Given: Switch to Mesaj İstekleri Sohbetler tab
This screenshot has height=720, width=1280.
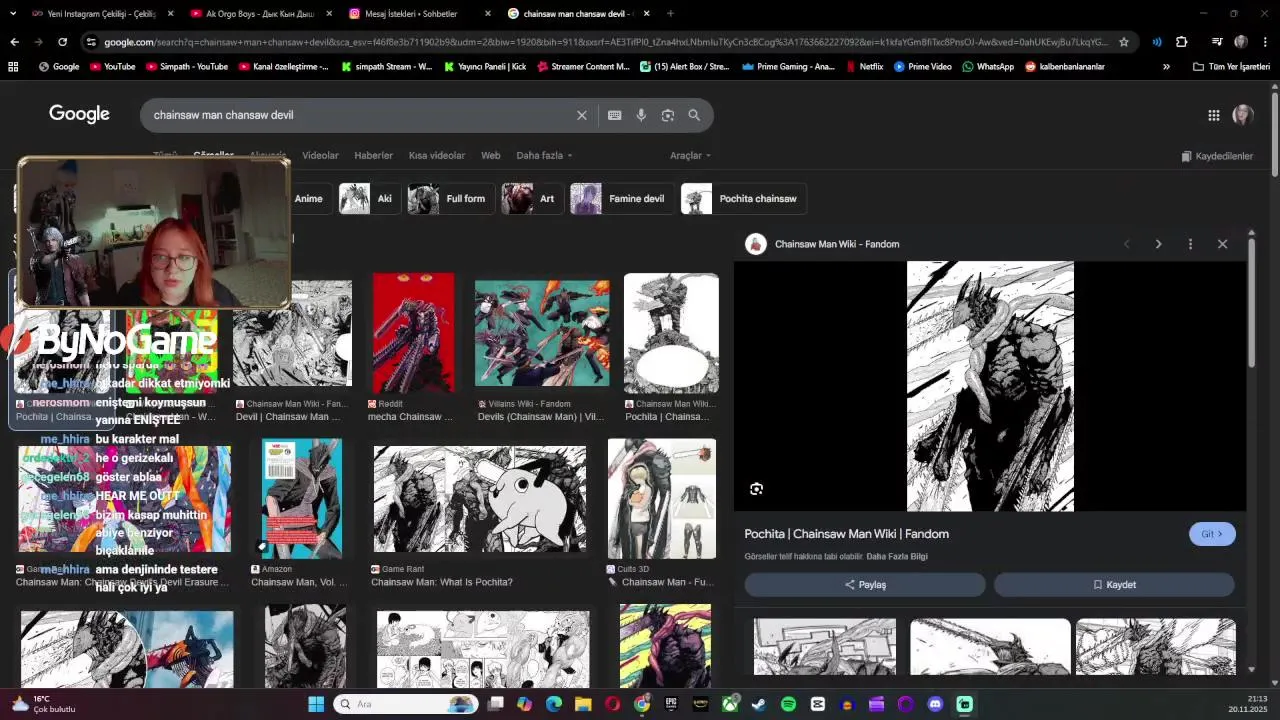Looking at the screenshot, I should click(417, 14).
